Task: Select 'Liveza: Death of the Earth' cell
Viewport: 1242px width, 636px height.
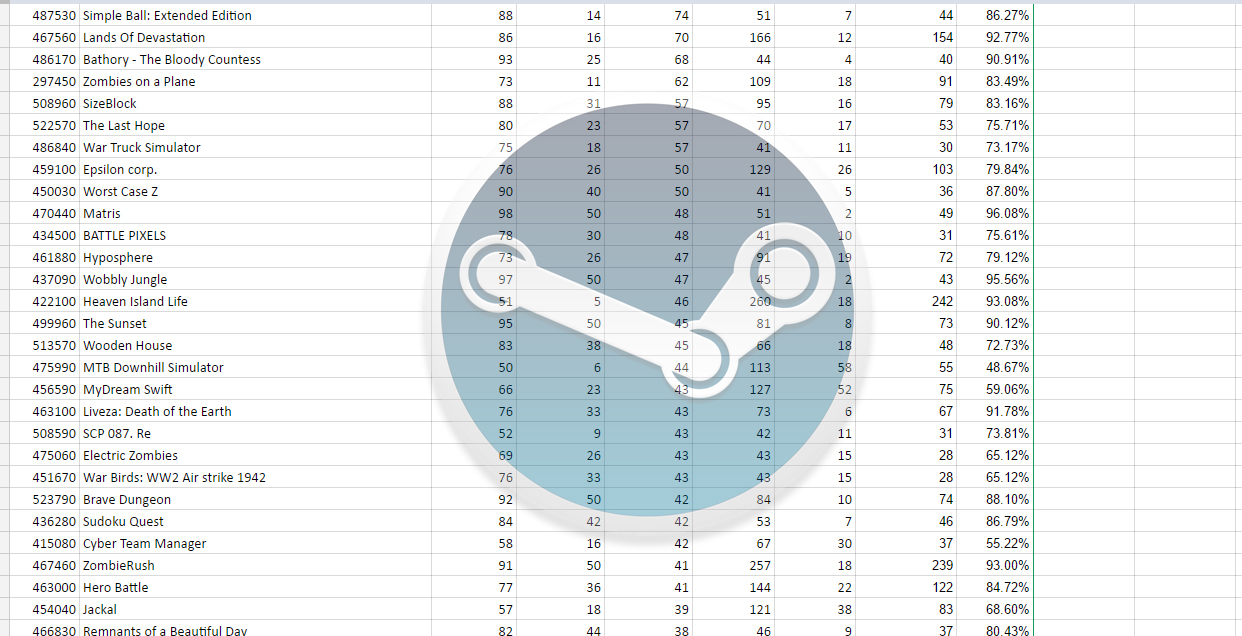Action: pos(256,412)
